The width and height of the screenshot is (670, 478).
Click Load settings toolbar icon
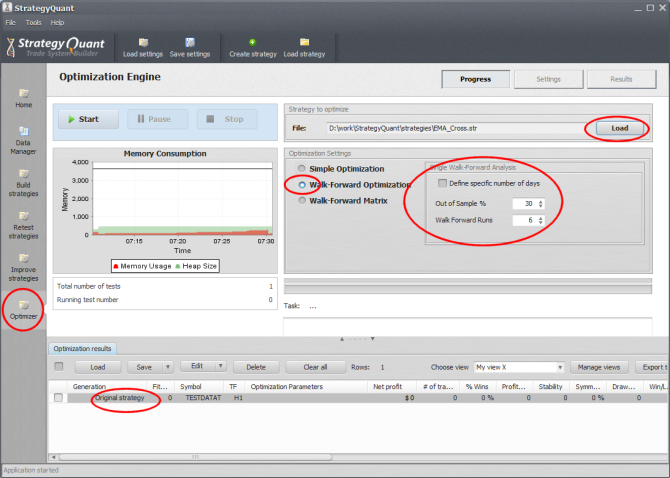(x=143, y=48)
